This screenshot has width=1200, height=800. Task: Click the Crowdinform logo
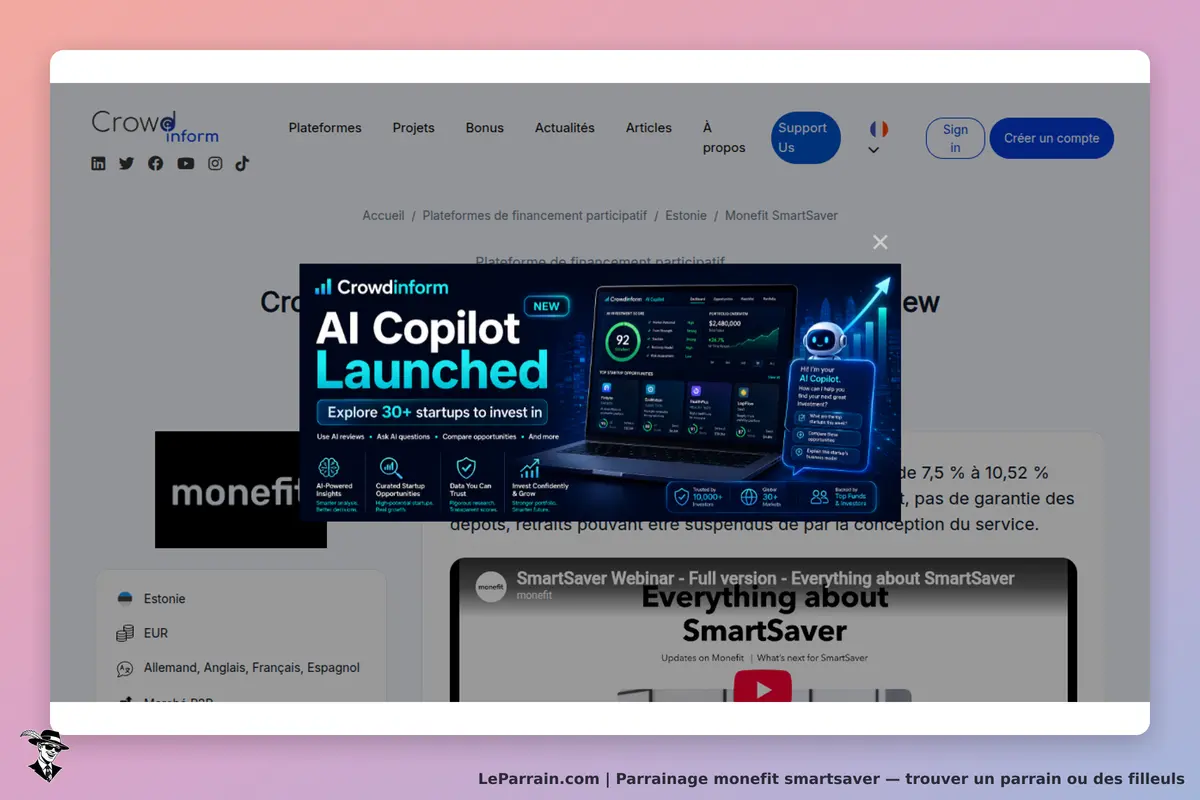coord(155,126)
